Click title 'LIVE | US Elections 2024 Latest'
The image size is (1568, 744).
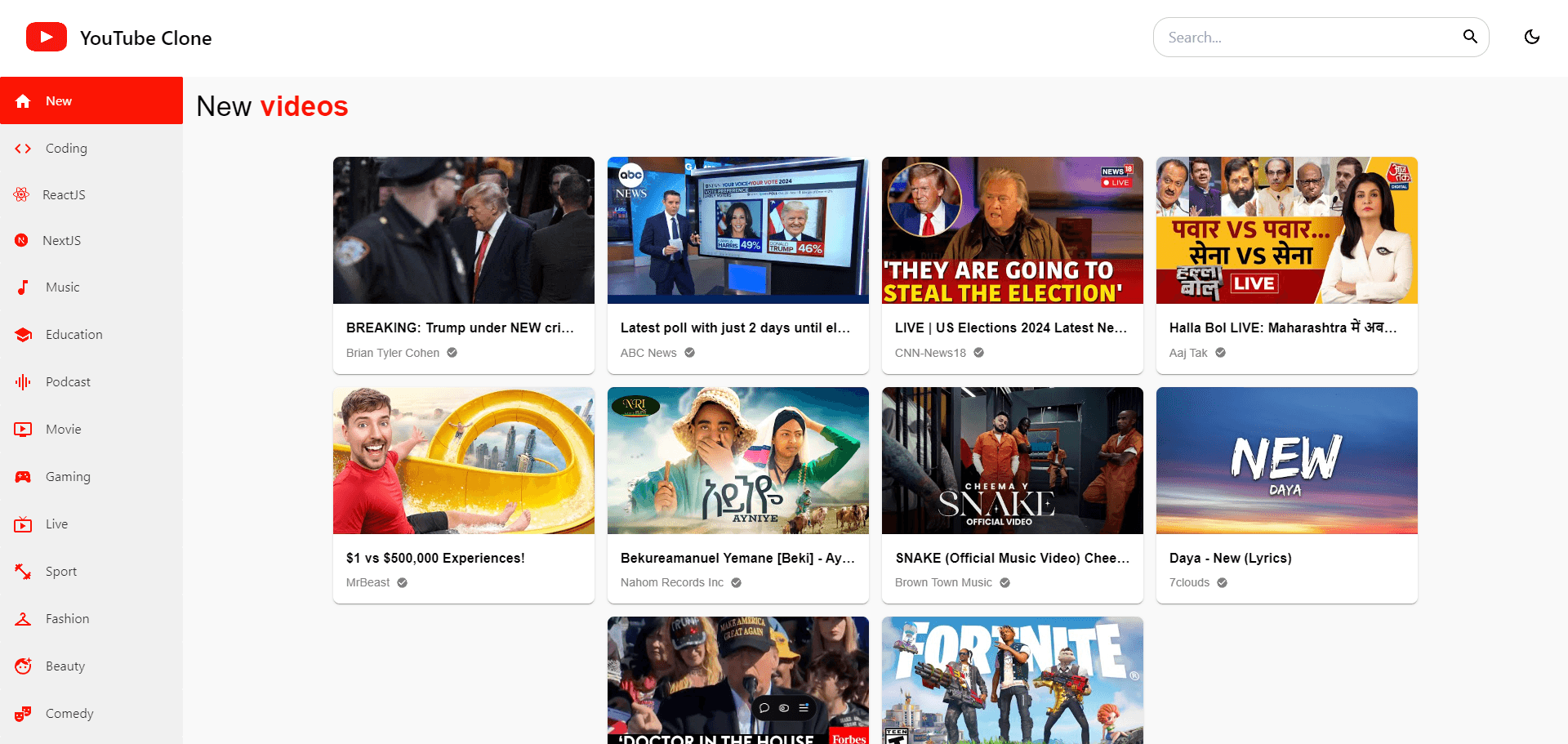1011,327
